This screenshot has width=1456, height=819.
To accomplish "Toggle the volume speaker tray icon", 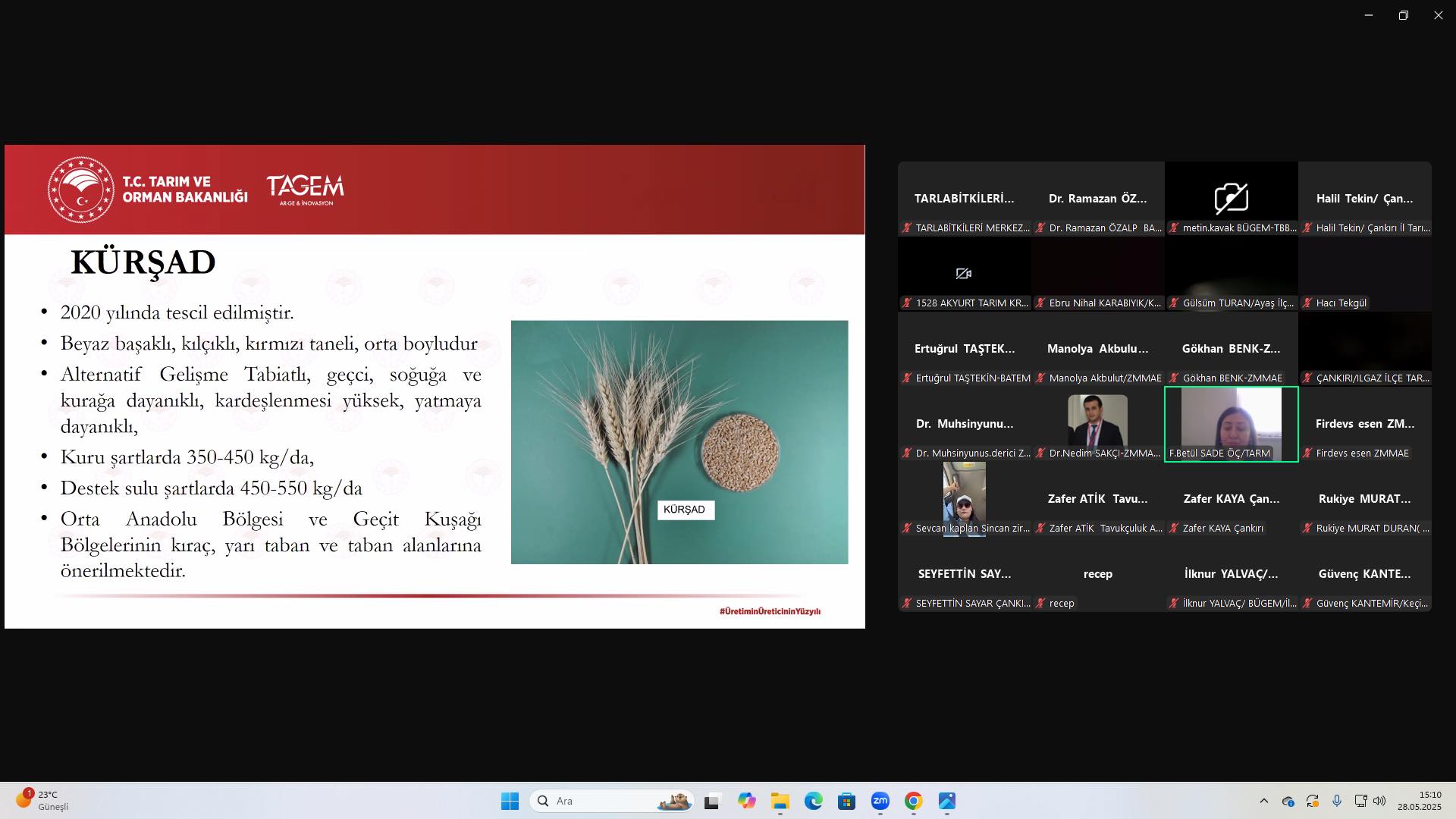I will click(x=1379, y=801).
